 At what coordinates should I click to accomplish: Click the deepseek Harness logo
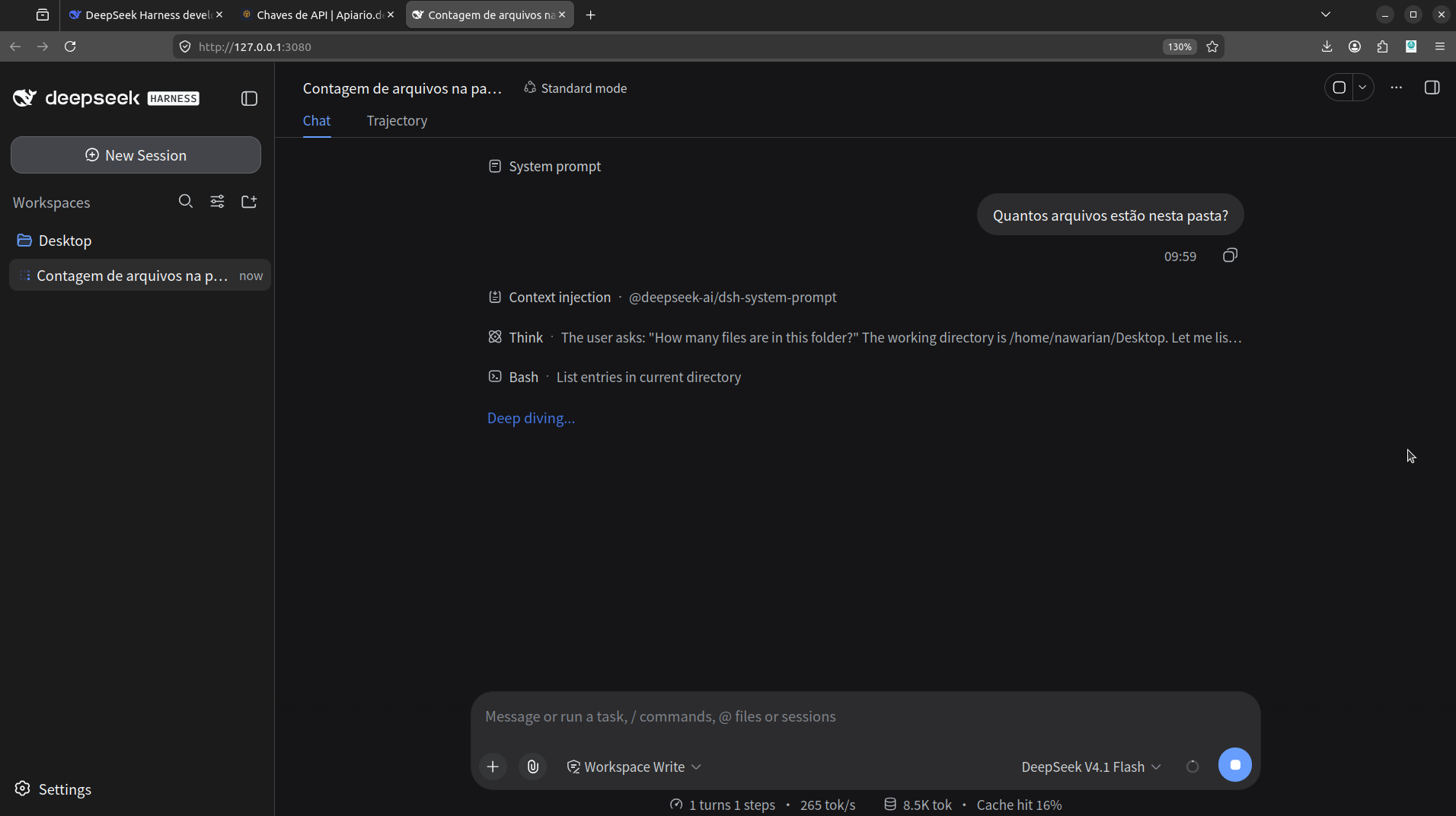[106, 98]
